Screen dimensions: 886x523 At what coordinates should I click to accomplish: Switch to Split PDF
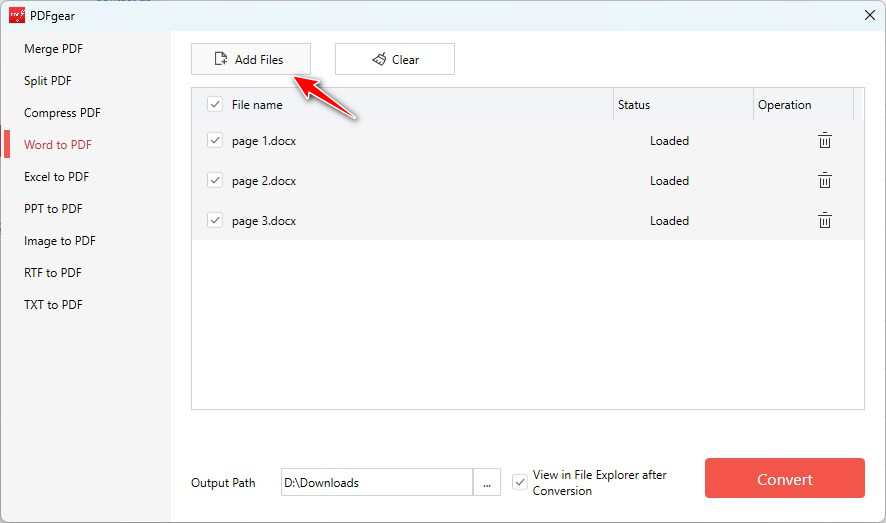[48, 81]
